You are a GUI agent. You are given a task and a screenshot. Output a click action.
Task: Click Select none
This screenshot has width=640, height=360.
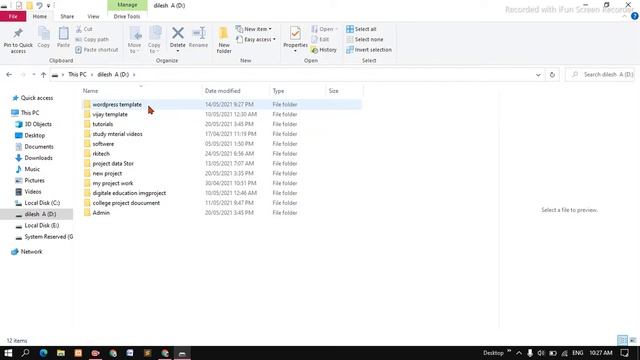click(x=364, y=40)
